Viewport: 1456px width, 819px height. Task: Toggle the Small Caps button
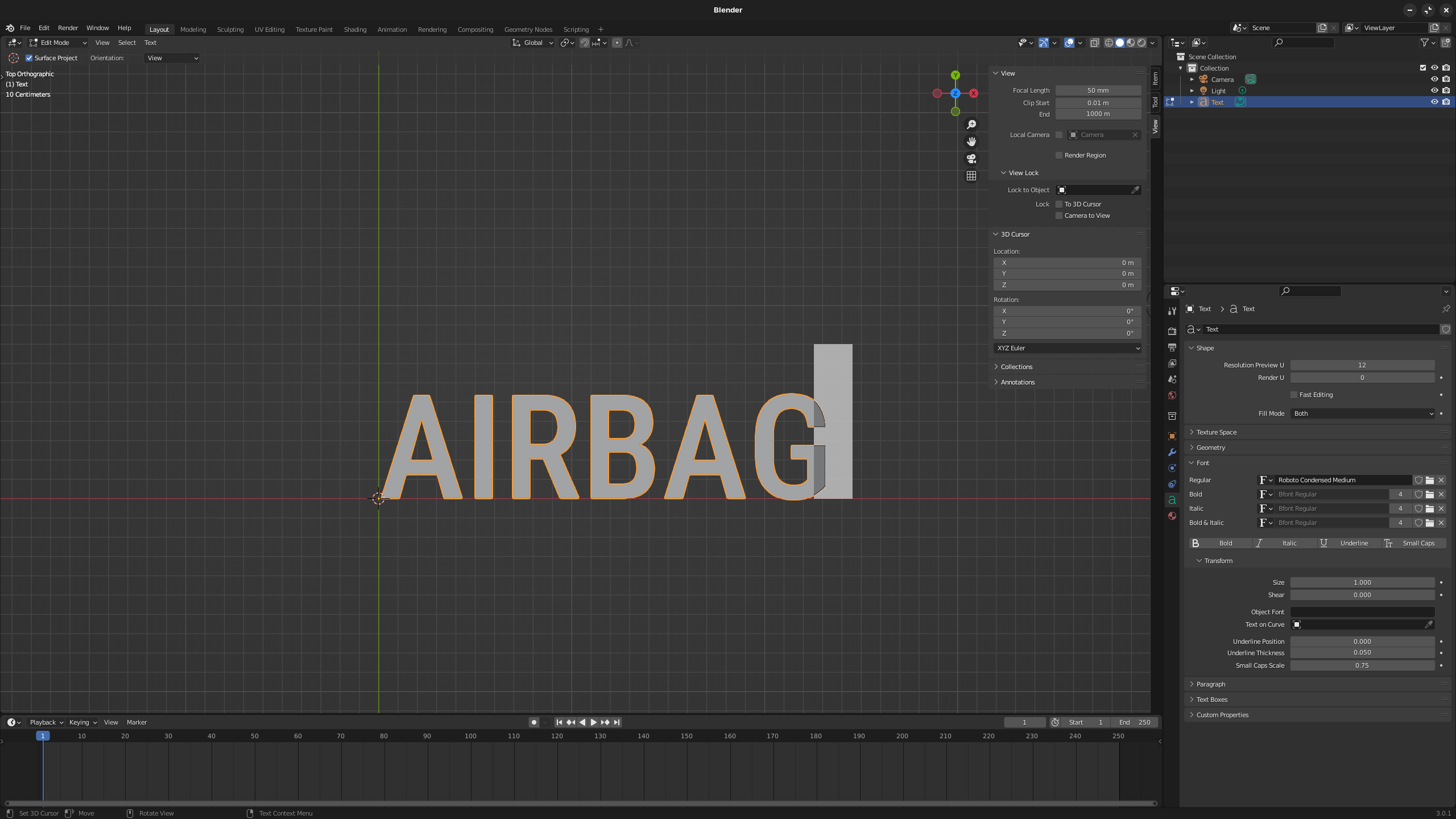pos(1414,543)
